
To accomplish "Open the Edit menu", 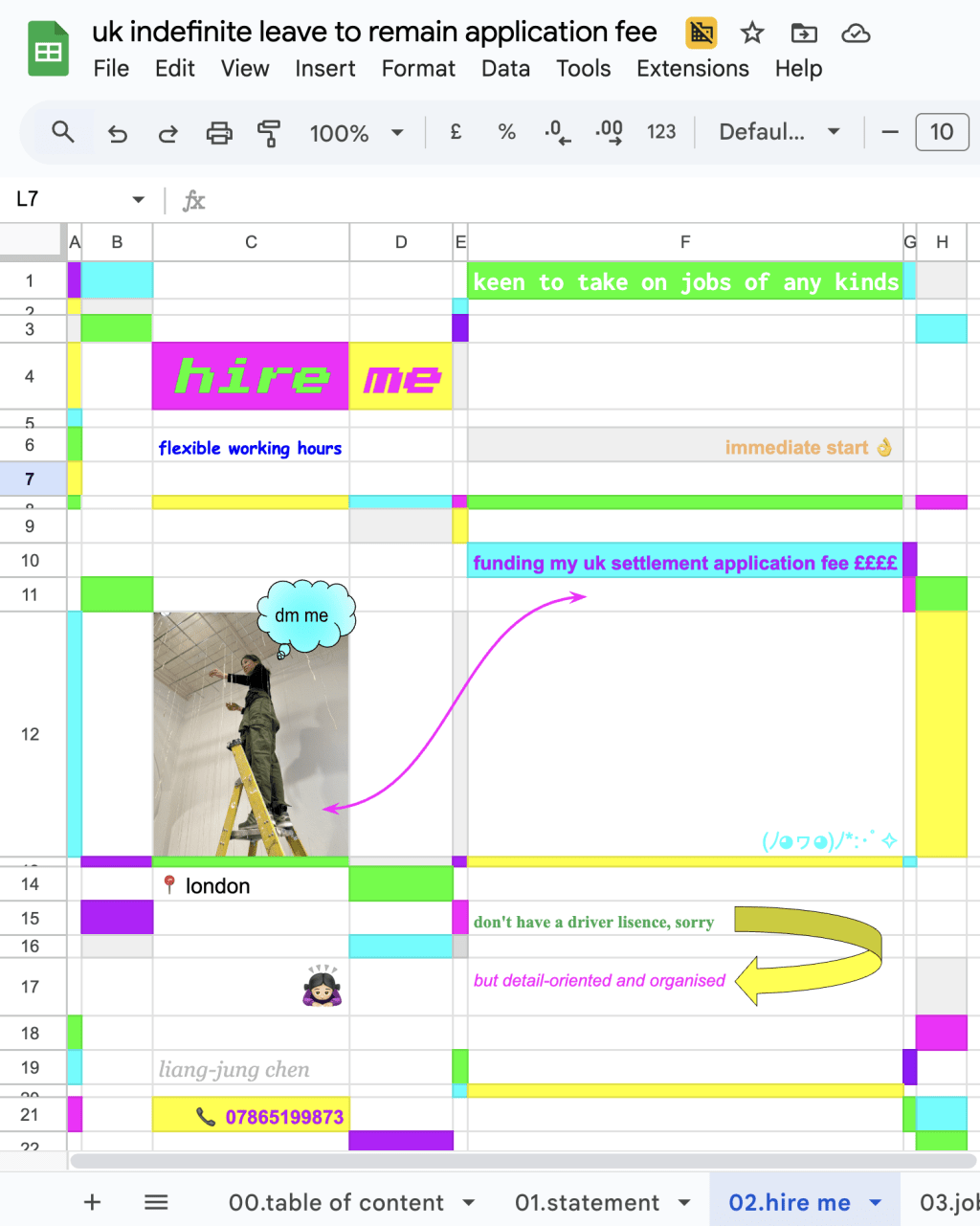I will [x=175, y=69].
